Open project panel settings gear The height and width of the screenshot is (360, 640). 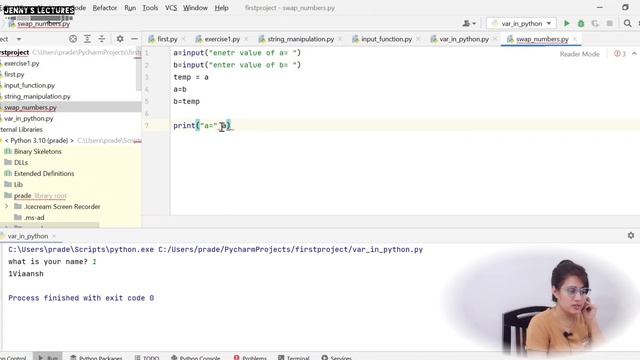tap(120, 39)
